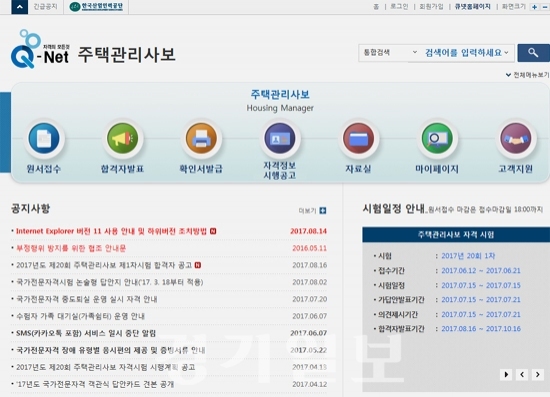Click the 합격자발표 label
Image resolution: width=550 pixels, height=397 pixels.
tap(122, 169)
